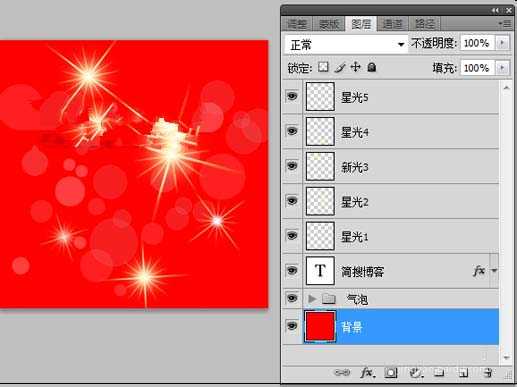Select the 星光4 layer thumbnail
This screenshot has width=517, height=387.
point(320,131)
